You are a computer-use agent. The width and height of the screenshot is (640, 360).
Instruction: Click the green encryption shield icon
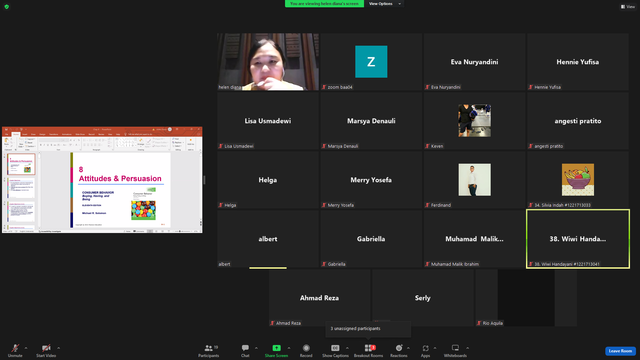click(x=7, y=7)
